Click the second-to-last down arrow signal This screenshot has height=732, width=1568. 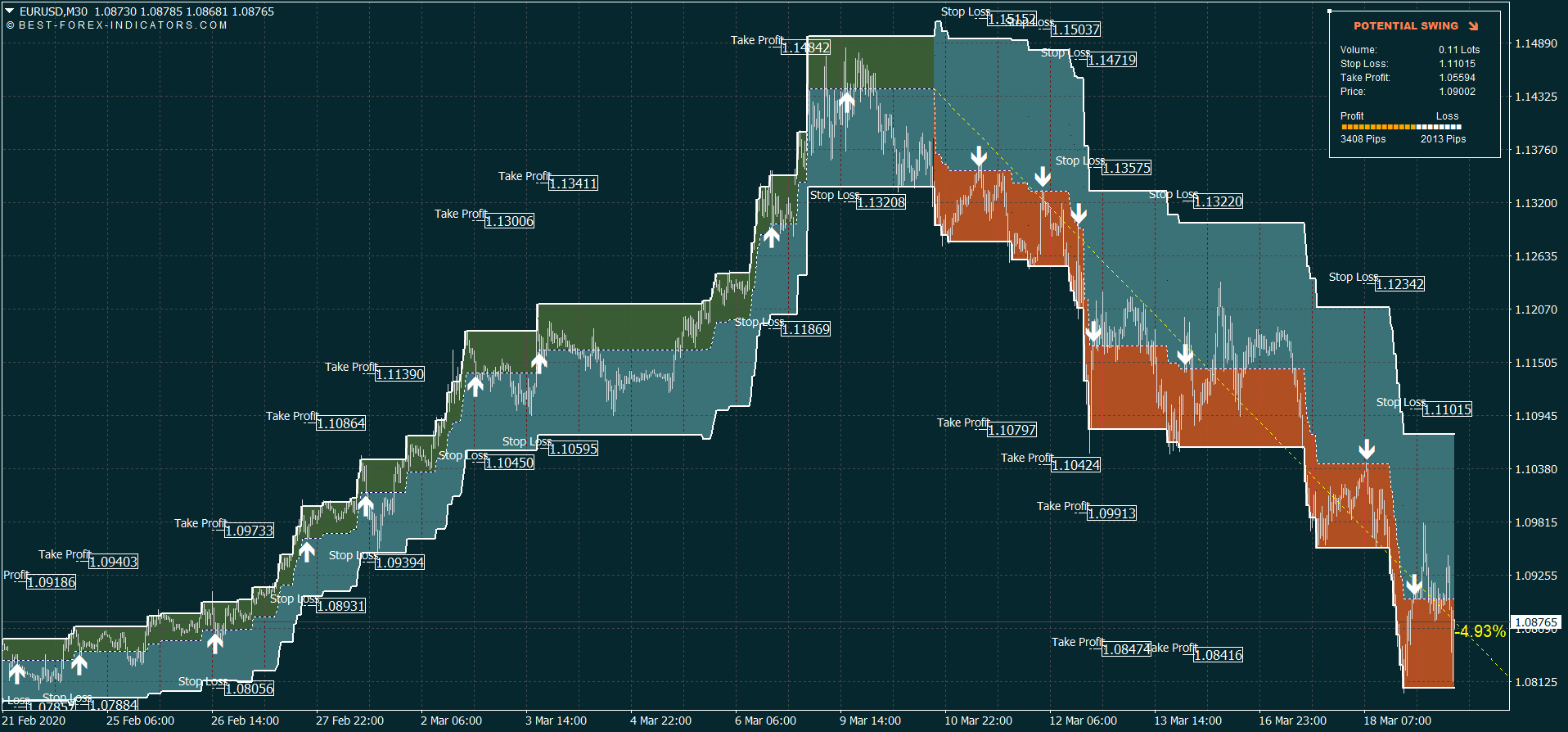click(1367, 449)
